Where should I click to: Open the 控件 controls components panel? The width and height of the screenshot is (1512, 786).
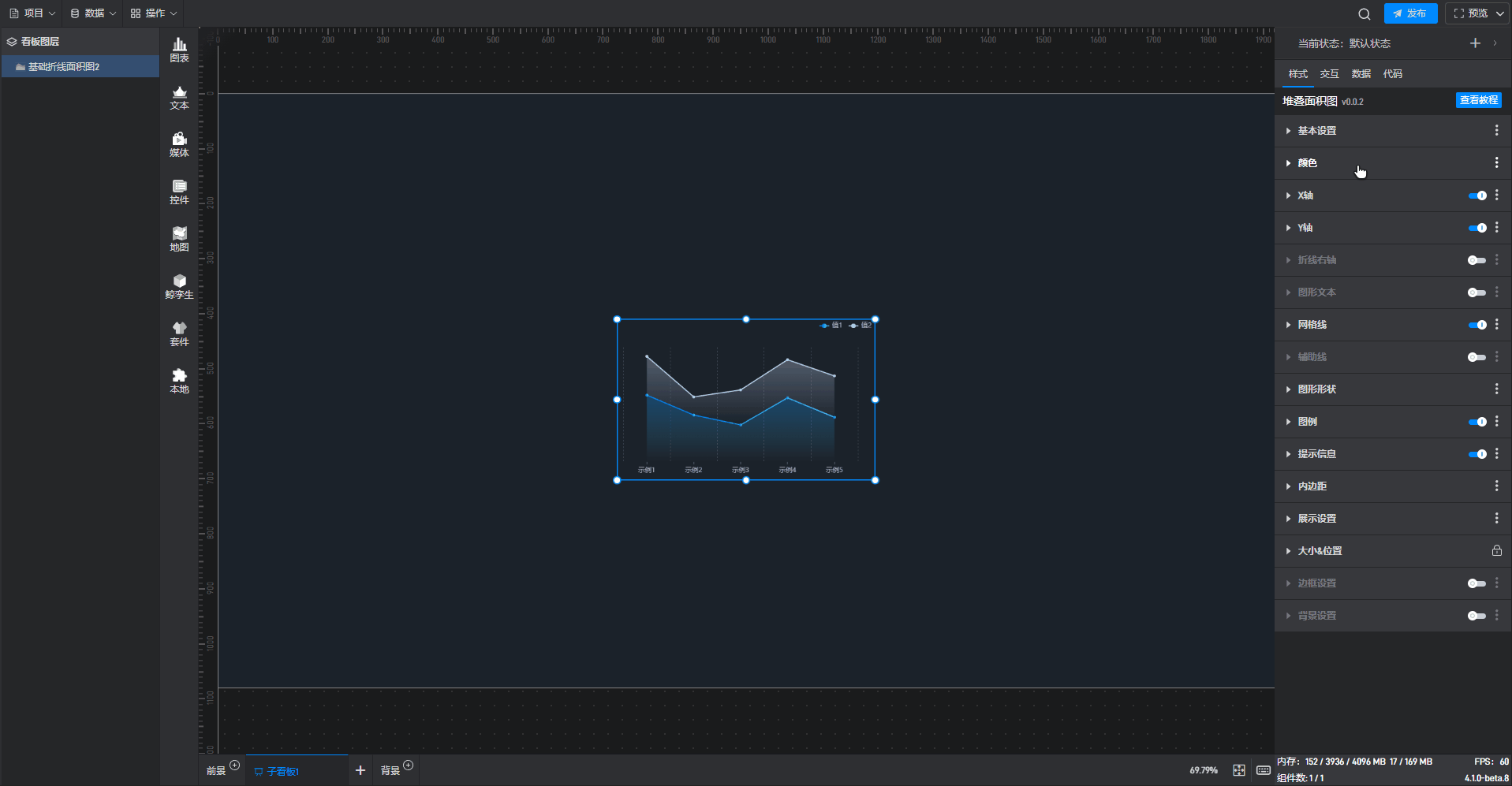179,192
